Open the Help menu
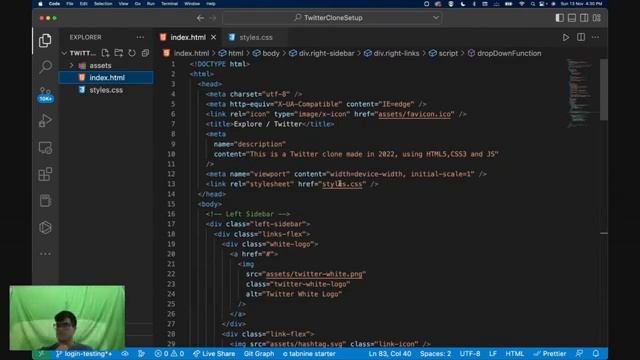This screenshot has height=360, width=640. 211,4
